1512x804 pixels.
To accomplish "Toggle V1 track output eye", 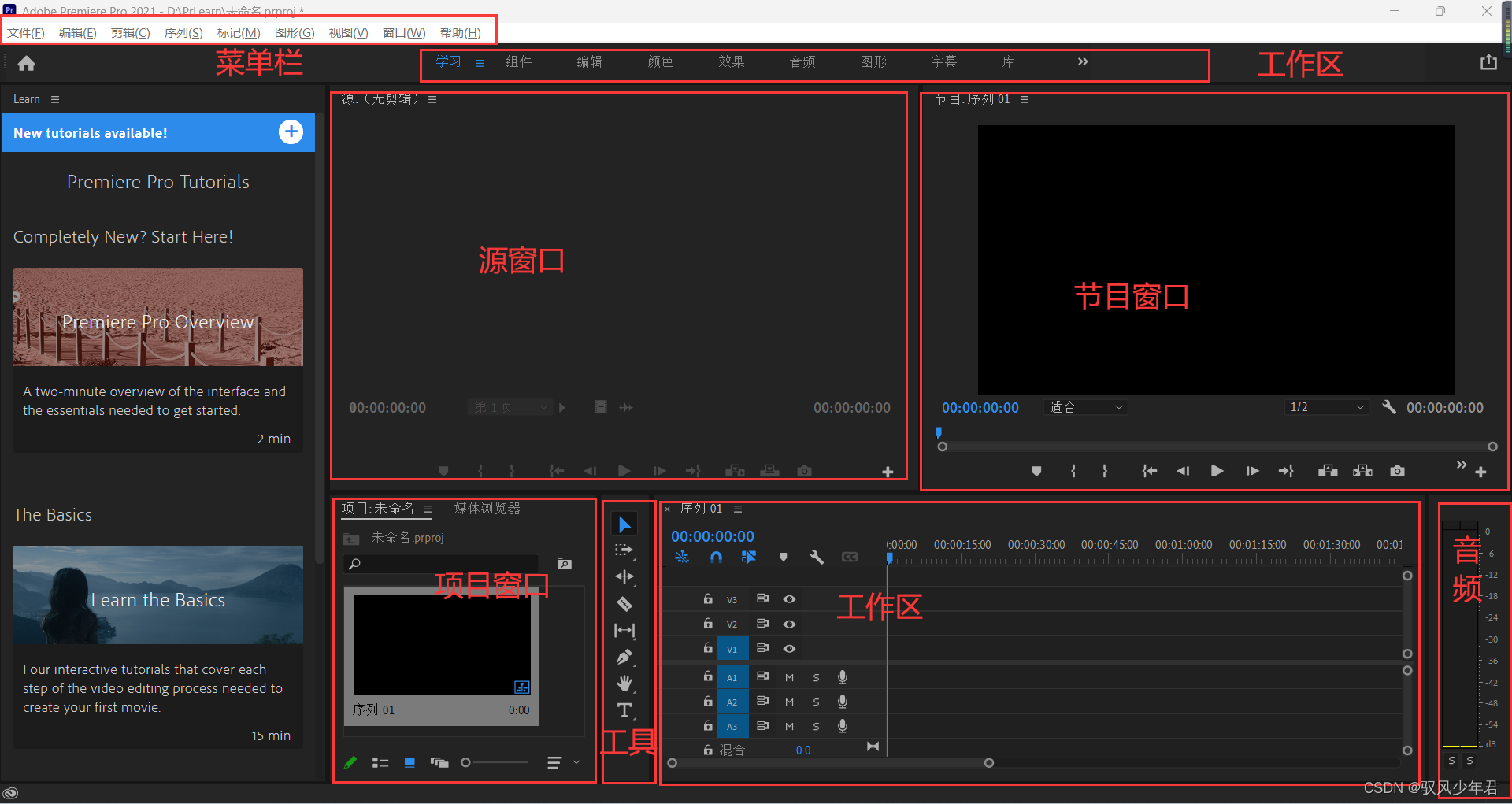I will click(789, 649).
